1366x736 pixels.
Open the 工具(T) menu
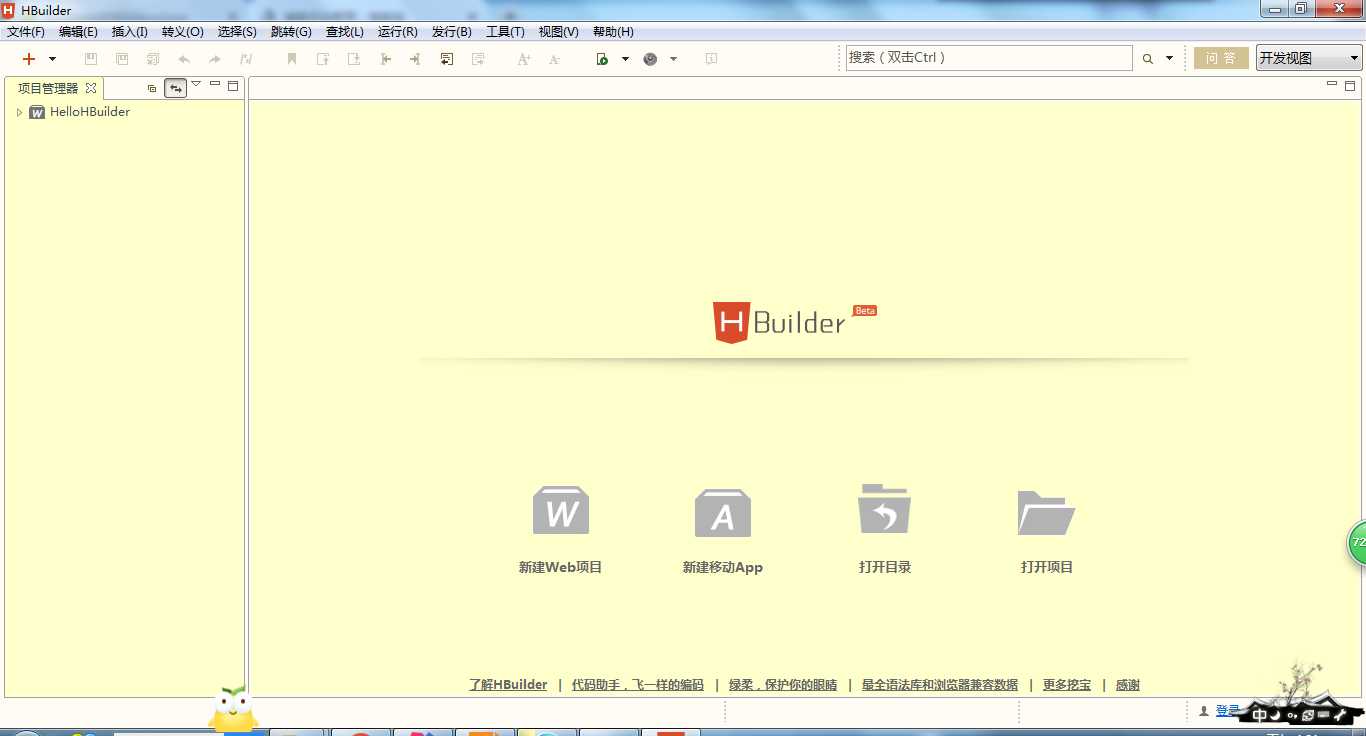[x=505, y=32]
